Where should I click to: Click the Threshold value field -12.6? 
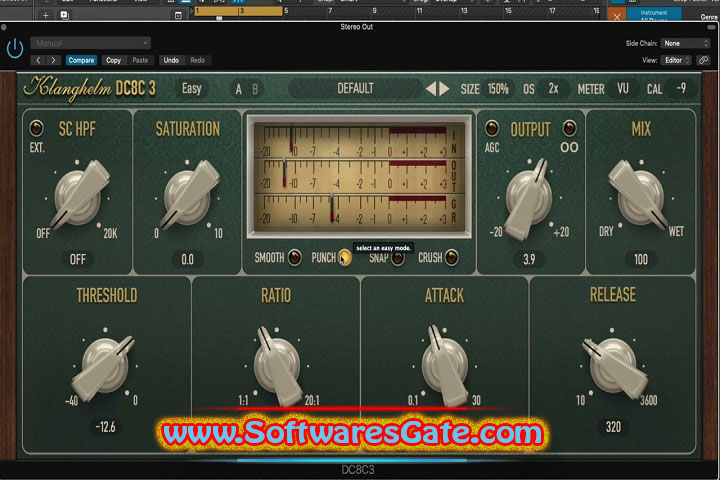pyautogui.click(x=106, y=427)
